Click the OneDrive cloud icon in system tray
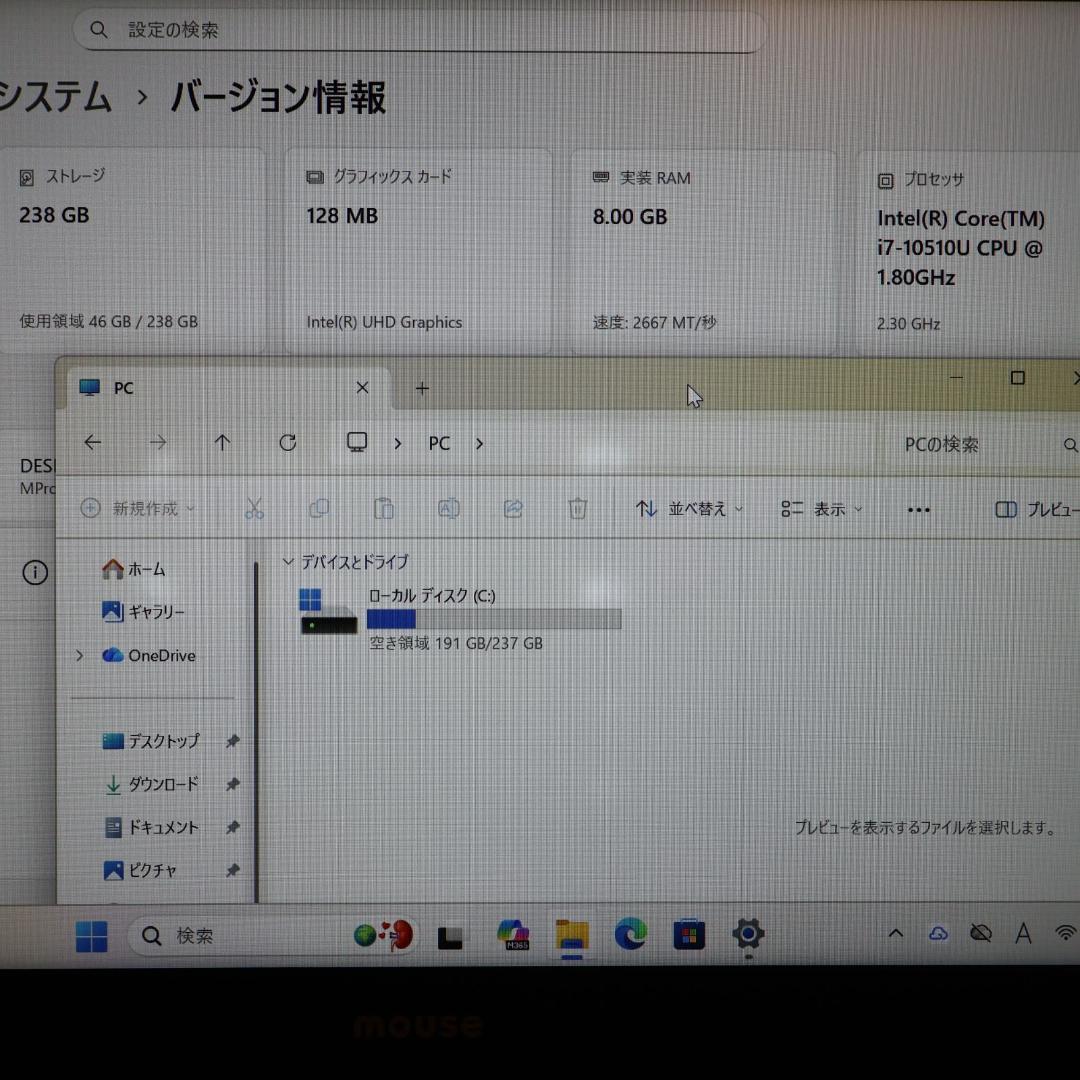Viewport: 1080px width, 1080px height. point(938,932)
